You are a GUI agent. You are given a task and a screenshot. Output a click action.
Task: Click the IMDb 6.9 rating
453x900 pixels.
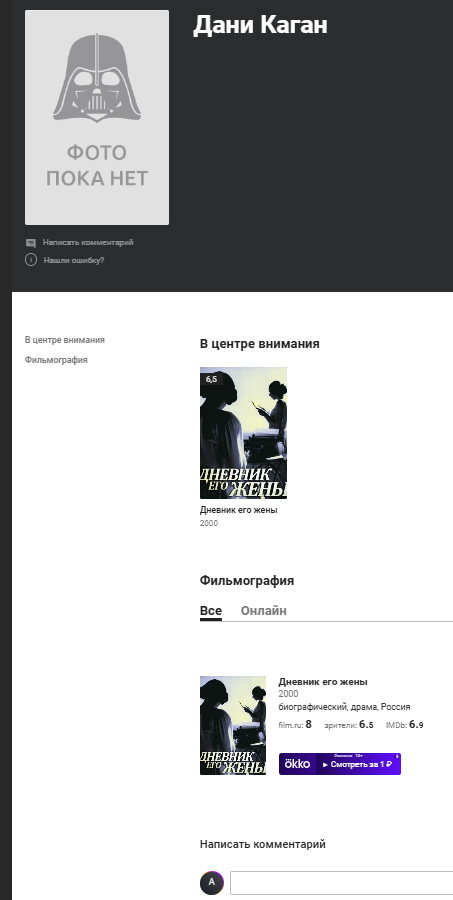(x=405, y=725)
